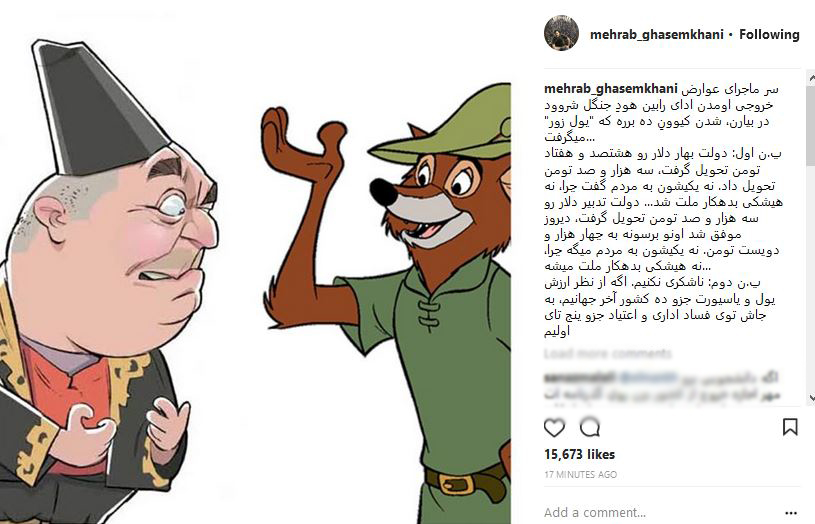
Task: Open mehrab_ghasemkhani profile picture
Action: (x=561, y=33)
